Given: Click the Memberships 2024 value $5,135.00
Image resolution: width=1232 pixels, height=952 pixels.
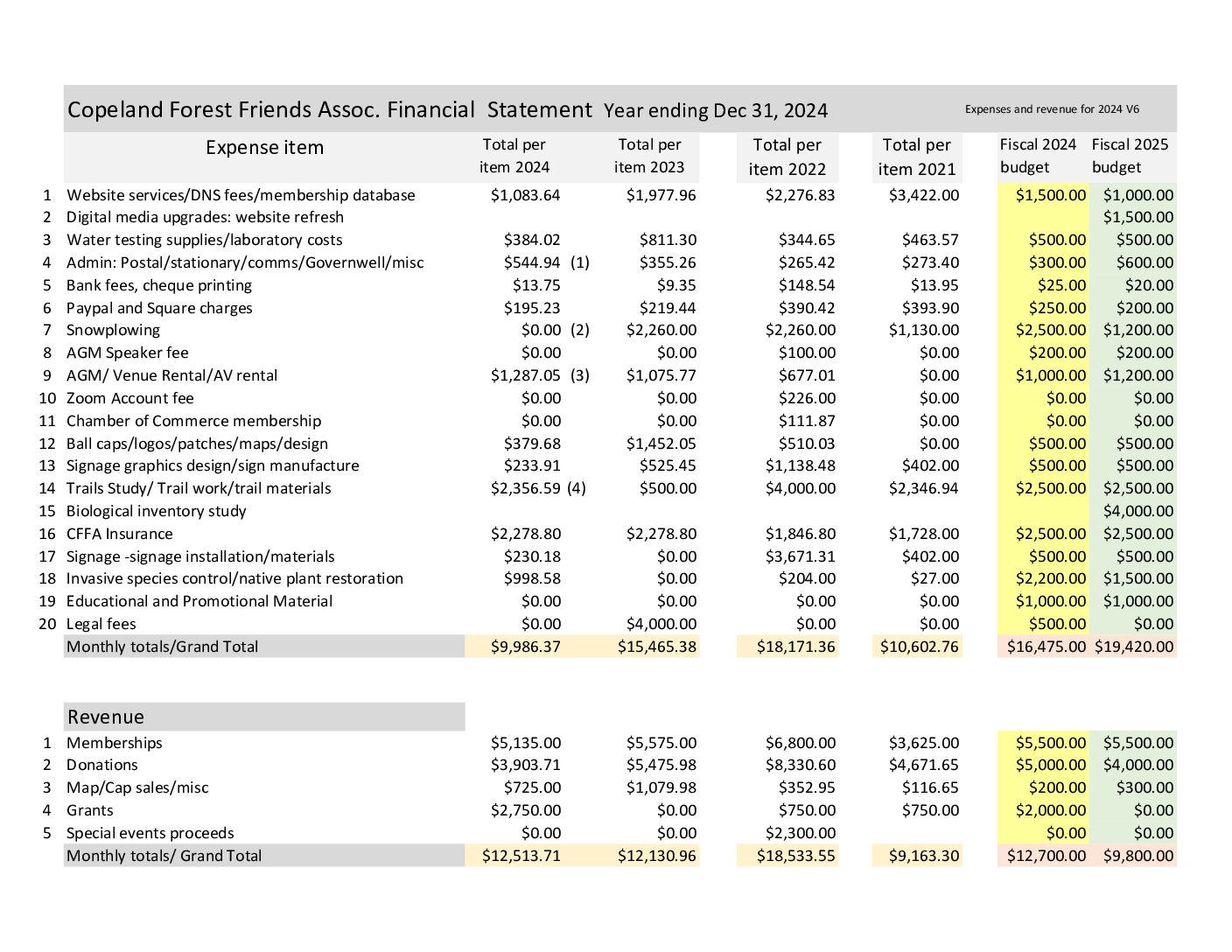Looking at the screenshot, I should coord(525,743).
